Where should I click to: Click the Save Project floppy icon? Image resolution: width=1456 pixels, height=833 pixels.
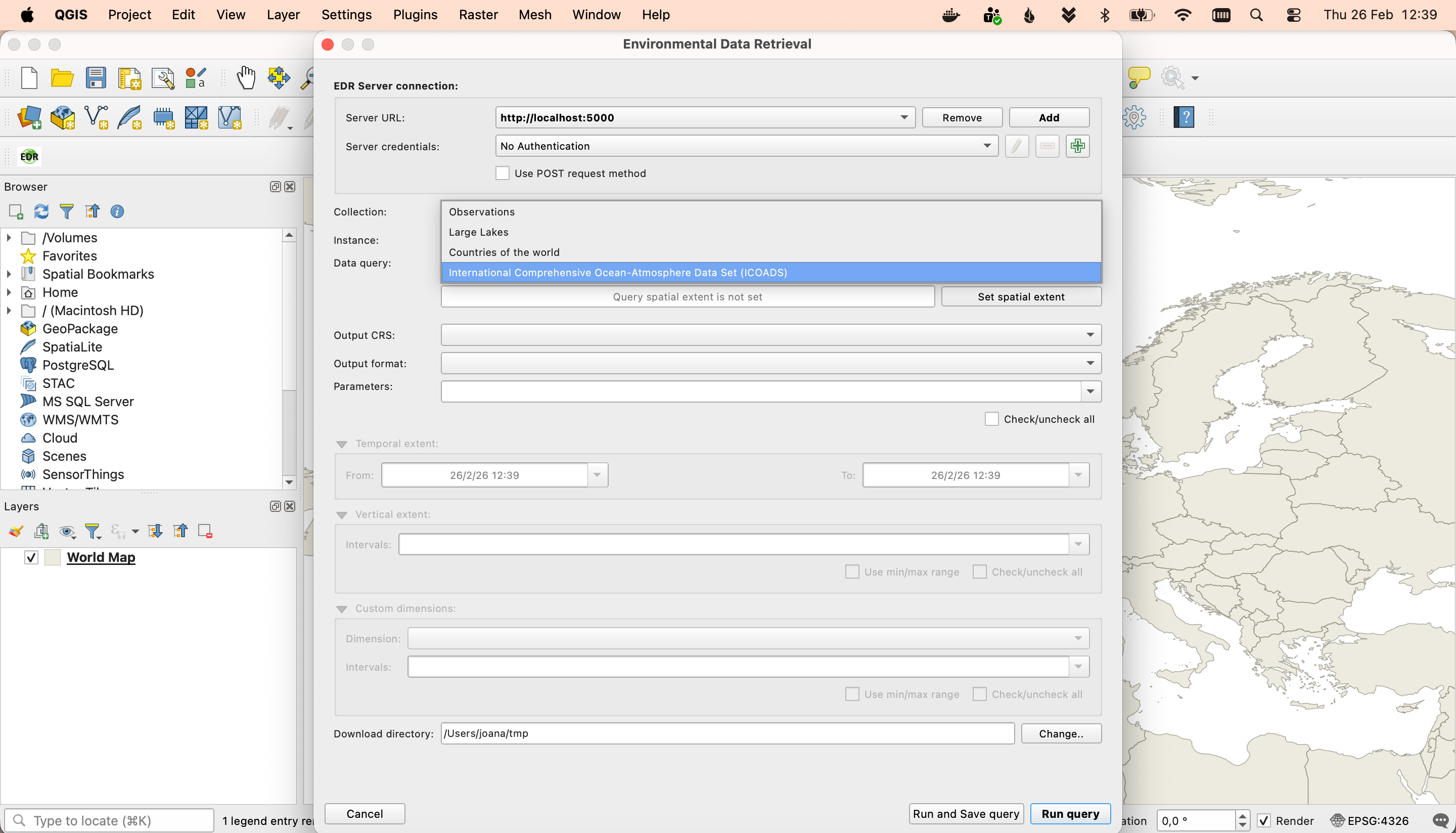coord(96,78)
